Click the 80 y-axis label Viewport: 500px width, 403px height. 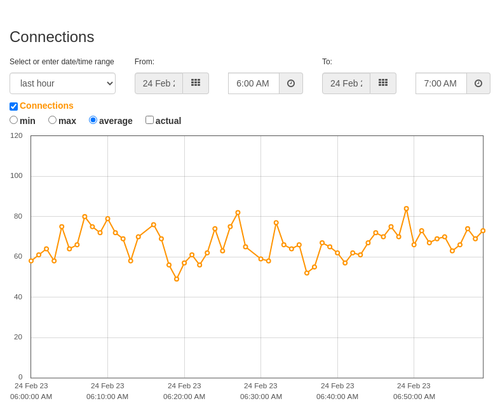click(x=18, y=216)
